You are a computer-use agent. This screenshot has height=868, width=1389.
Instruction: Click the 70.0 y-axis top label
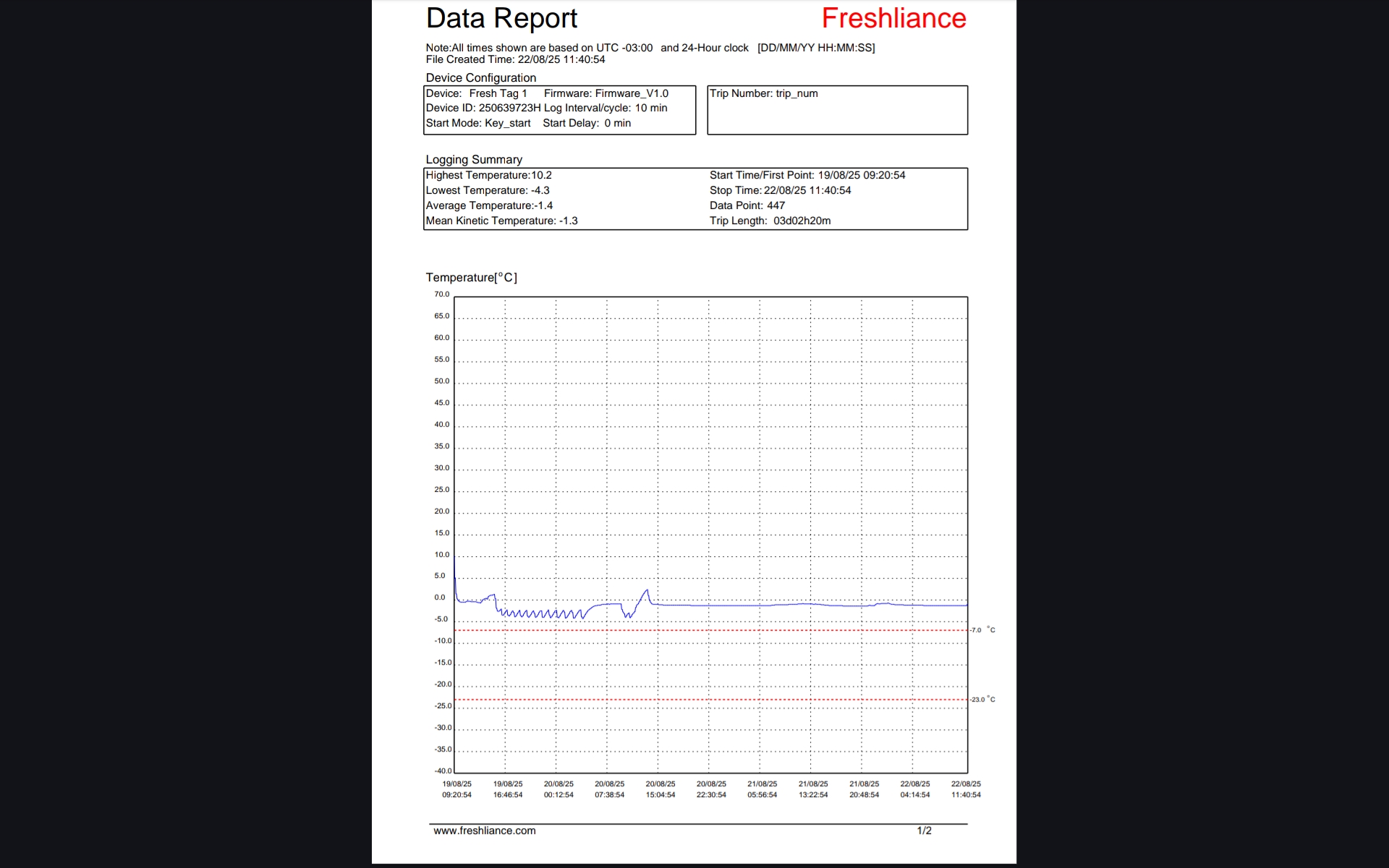441,294
